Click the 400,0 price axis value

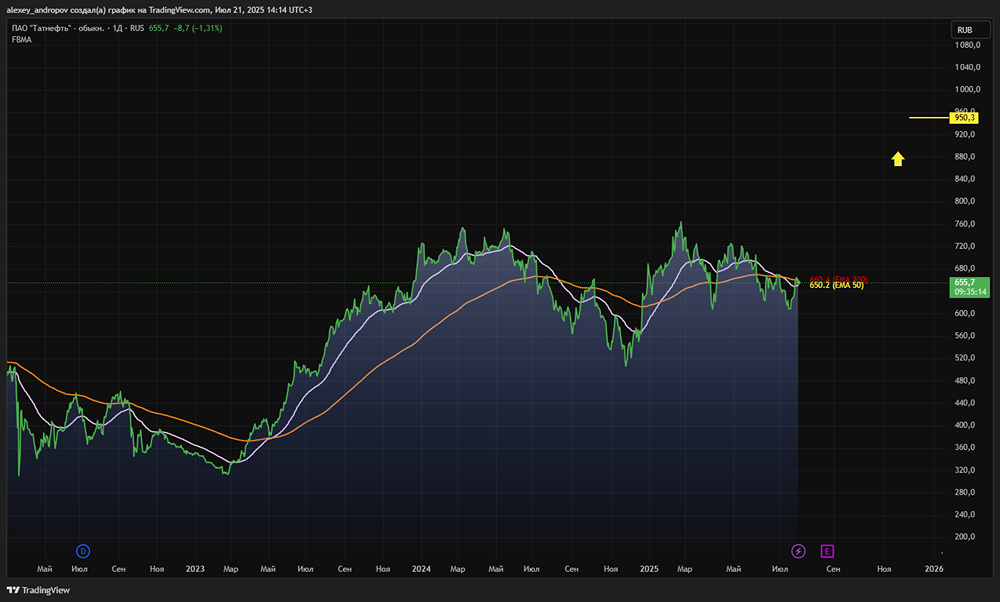tap(965, 425)
